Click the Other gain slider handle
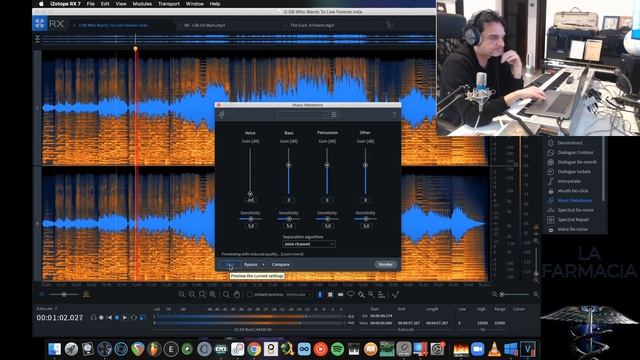Viewport: 640px width, 360px height. pyautogui.click(x=365, y=165)
